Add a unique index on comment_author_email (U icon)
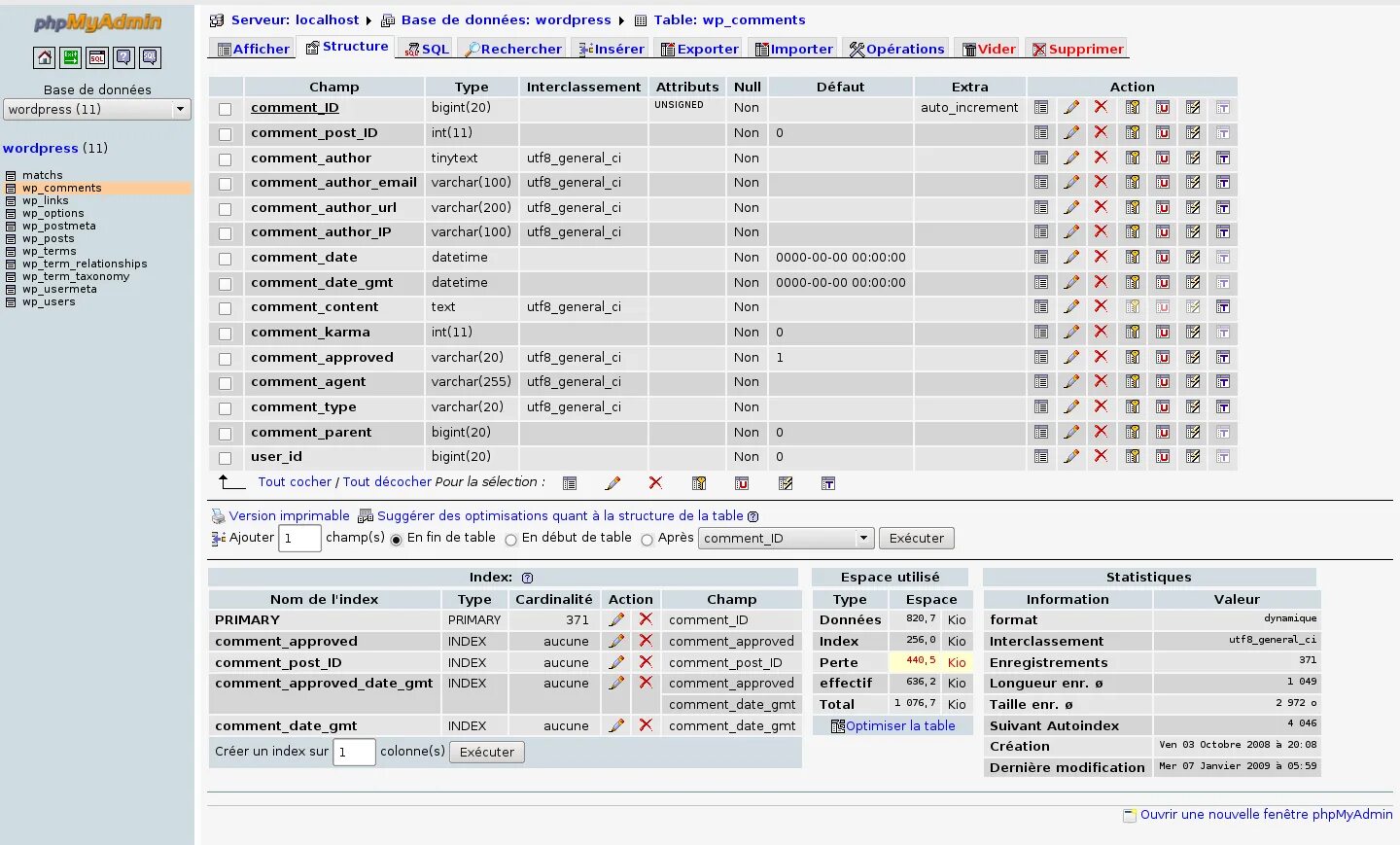Image resolution: width=1400 pixels, height=845 pixels. pos(1162,183)
